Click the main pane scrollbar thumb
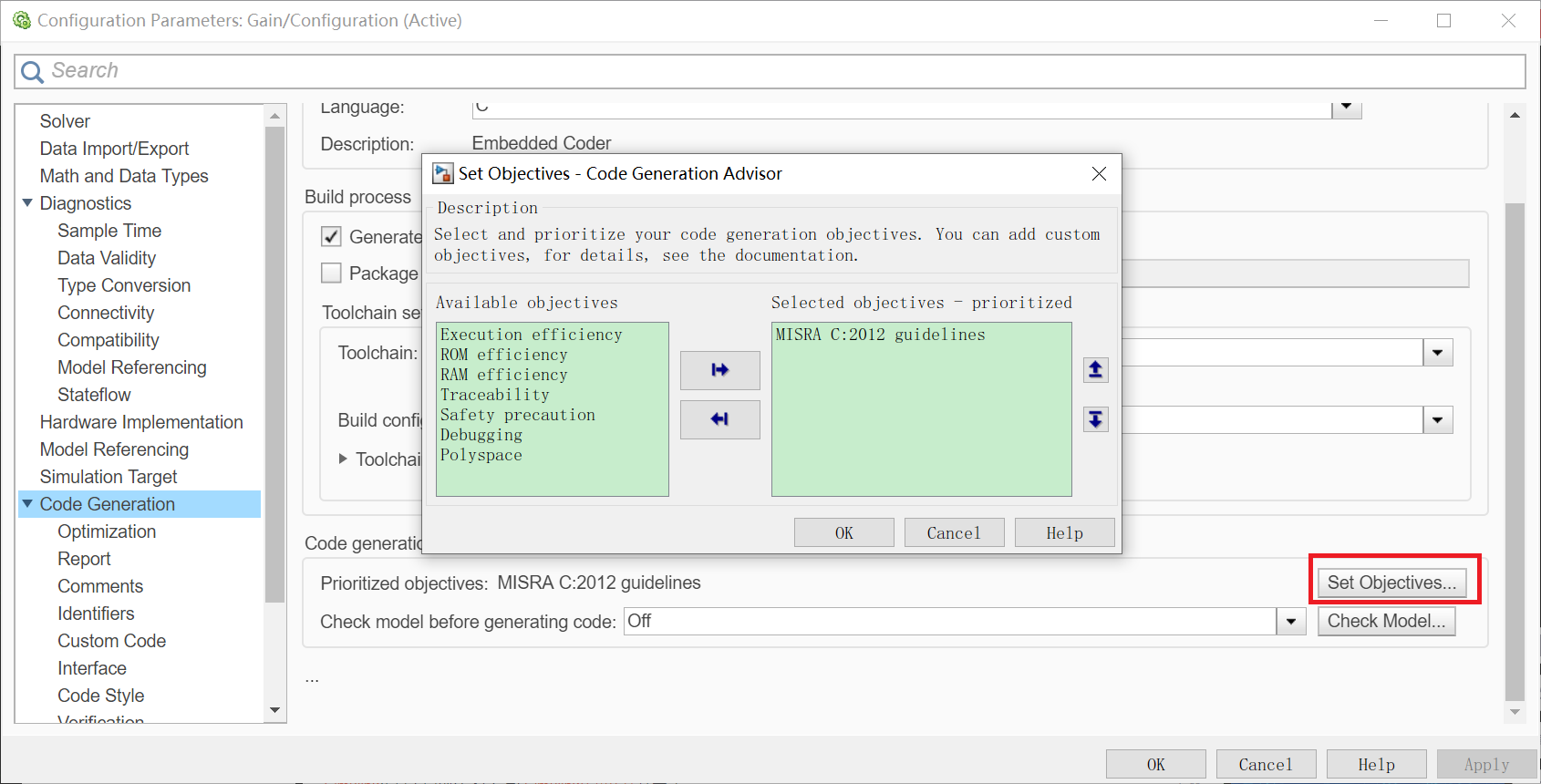 click(x=1515, y=451)
